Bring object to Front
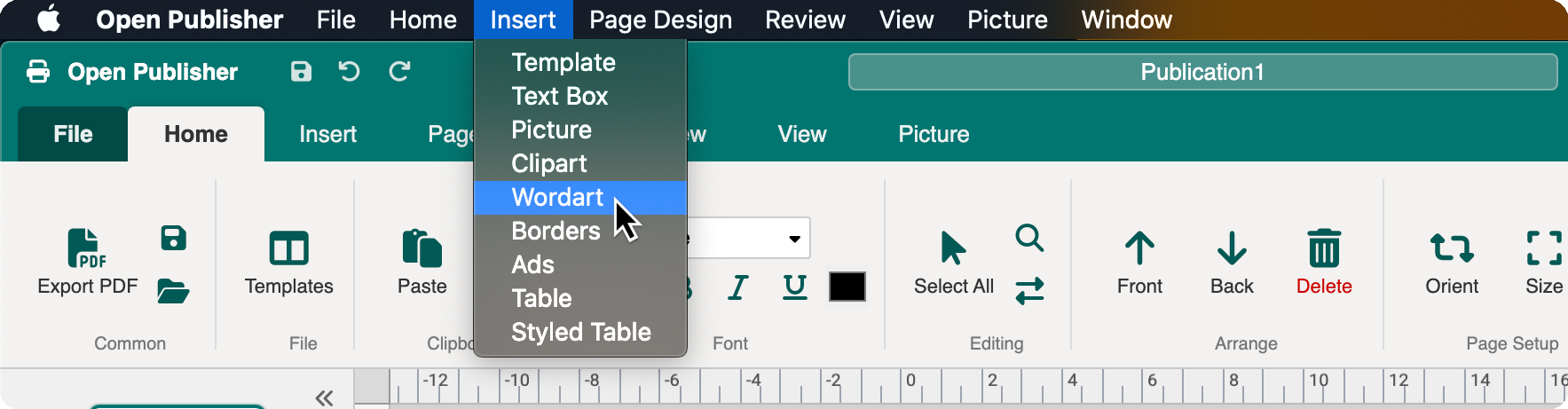Viewport: 1568px width, 409px height. (x=1139, y=248)
